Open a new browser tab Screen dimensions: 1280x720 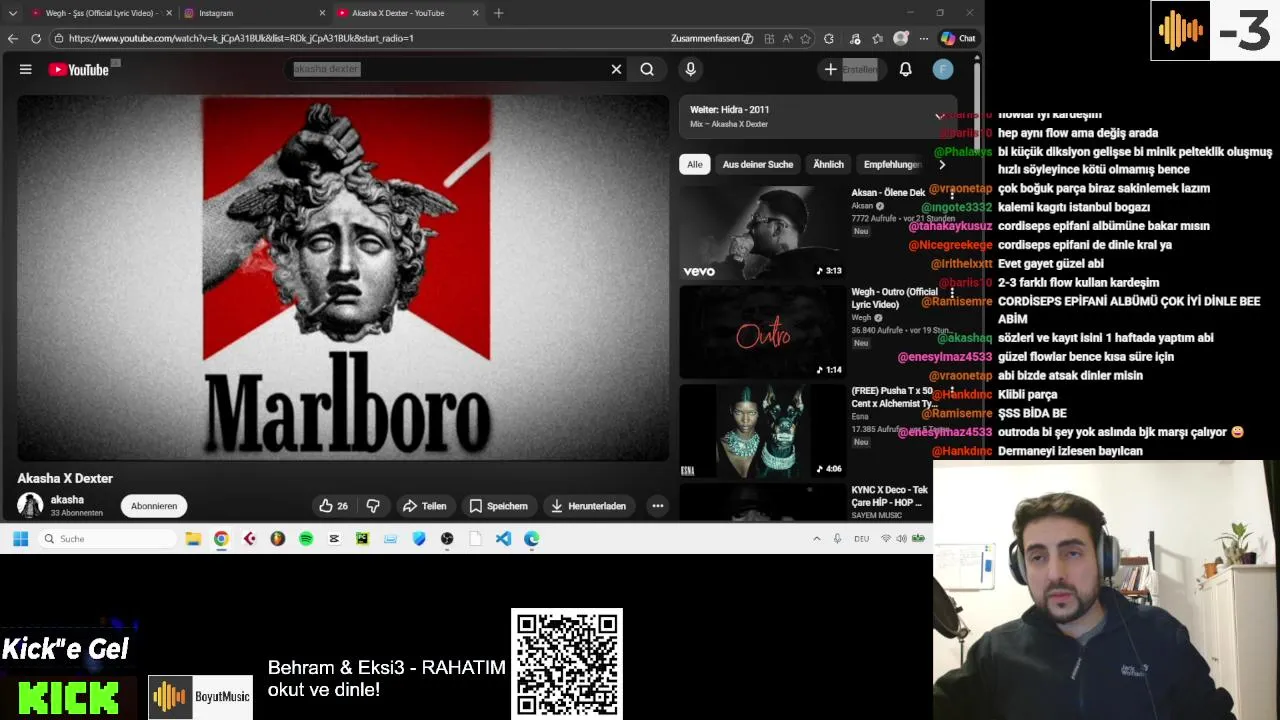498,13
